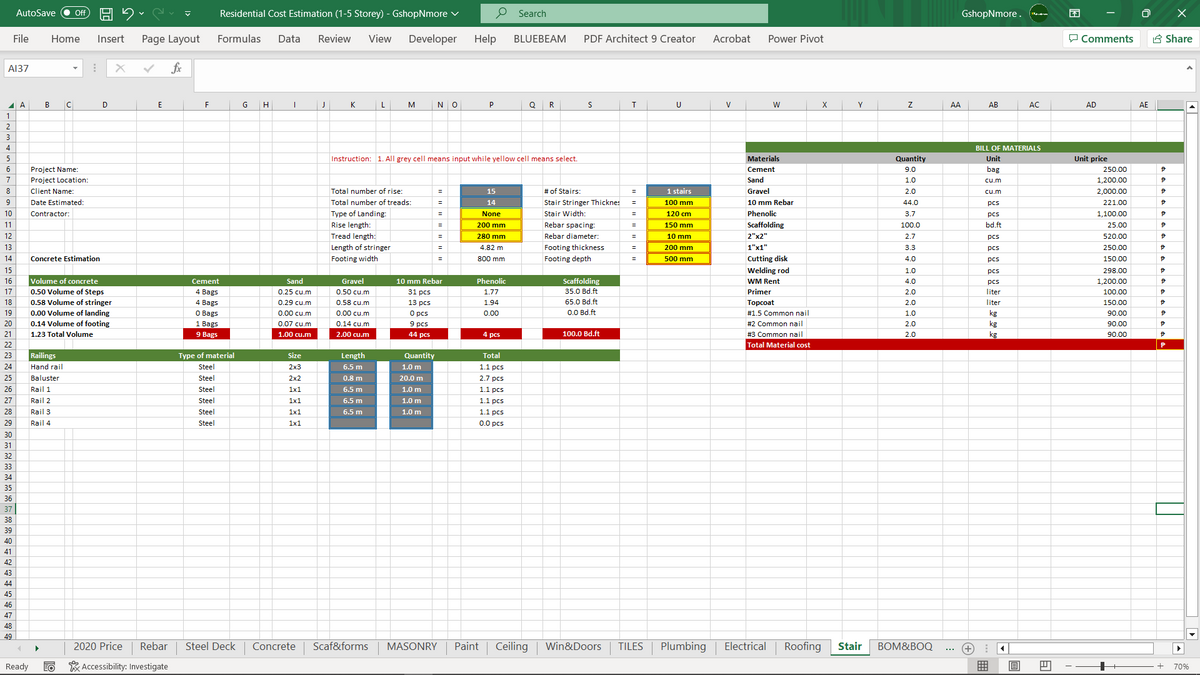Expand the formula bar with the chevron
Screen dimensions: 1200x675
(x=1189, y=69)
